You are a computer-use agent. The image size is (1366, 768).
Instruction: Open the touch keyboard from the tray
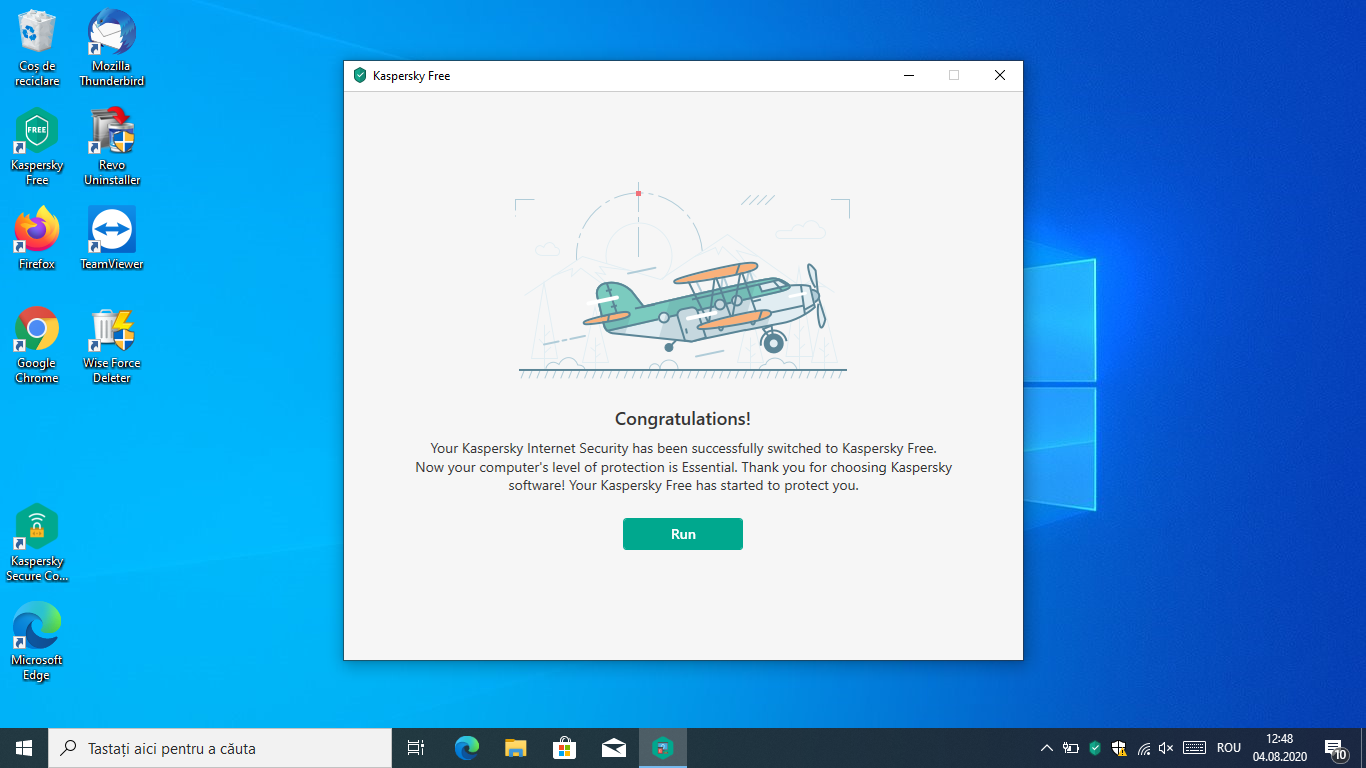click(1194, 748)
